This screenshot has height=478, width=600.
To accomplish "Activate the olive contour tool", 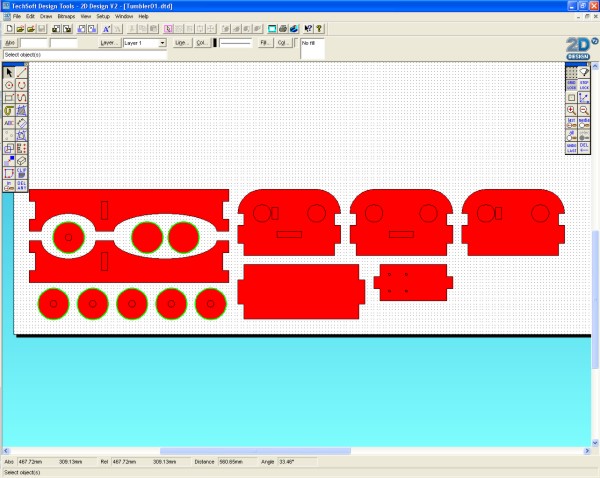I will [9, 110].
